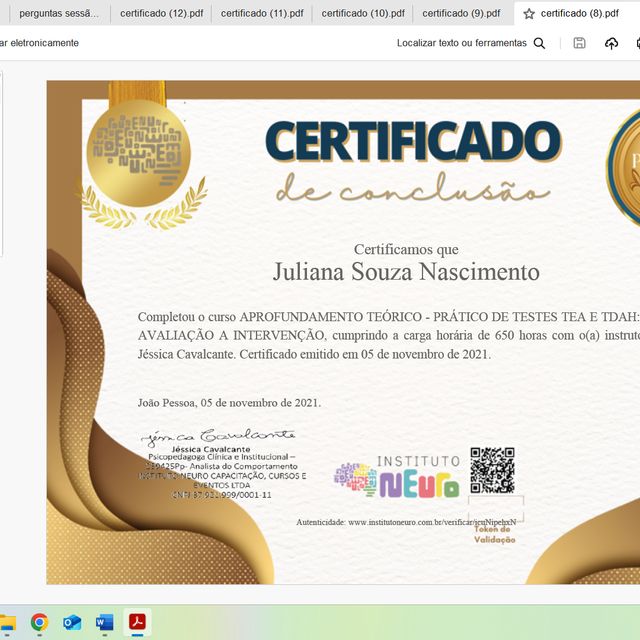The width and height of the screenshot is (640, 640).
Task: Click the Instituto Neuro logo
Action: coord(397,476)
